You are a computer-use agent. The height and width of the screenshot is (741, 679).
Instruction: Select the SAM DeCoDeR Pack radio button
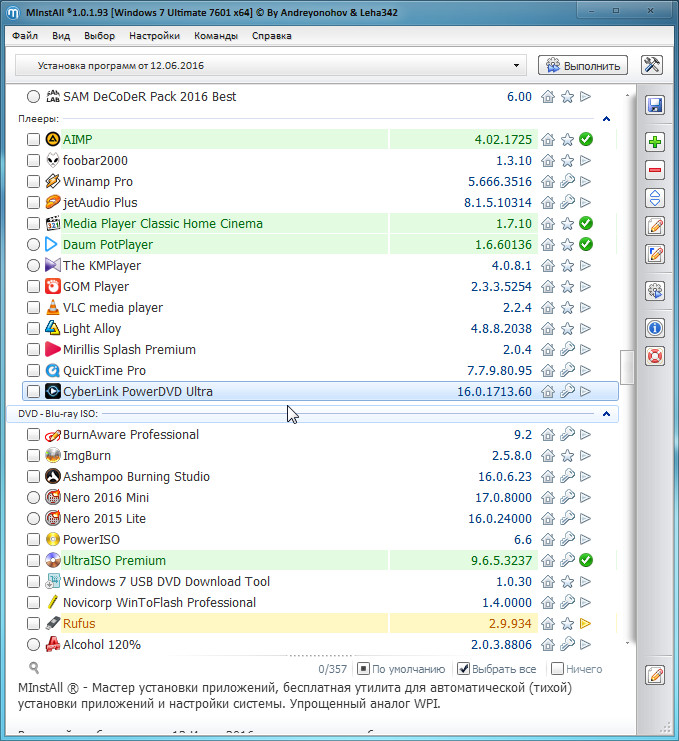[x=33, y=96]
